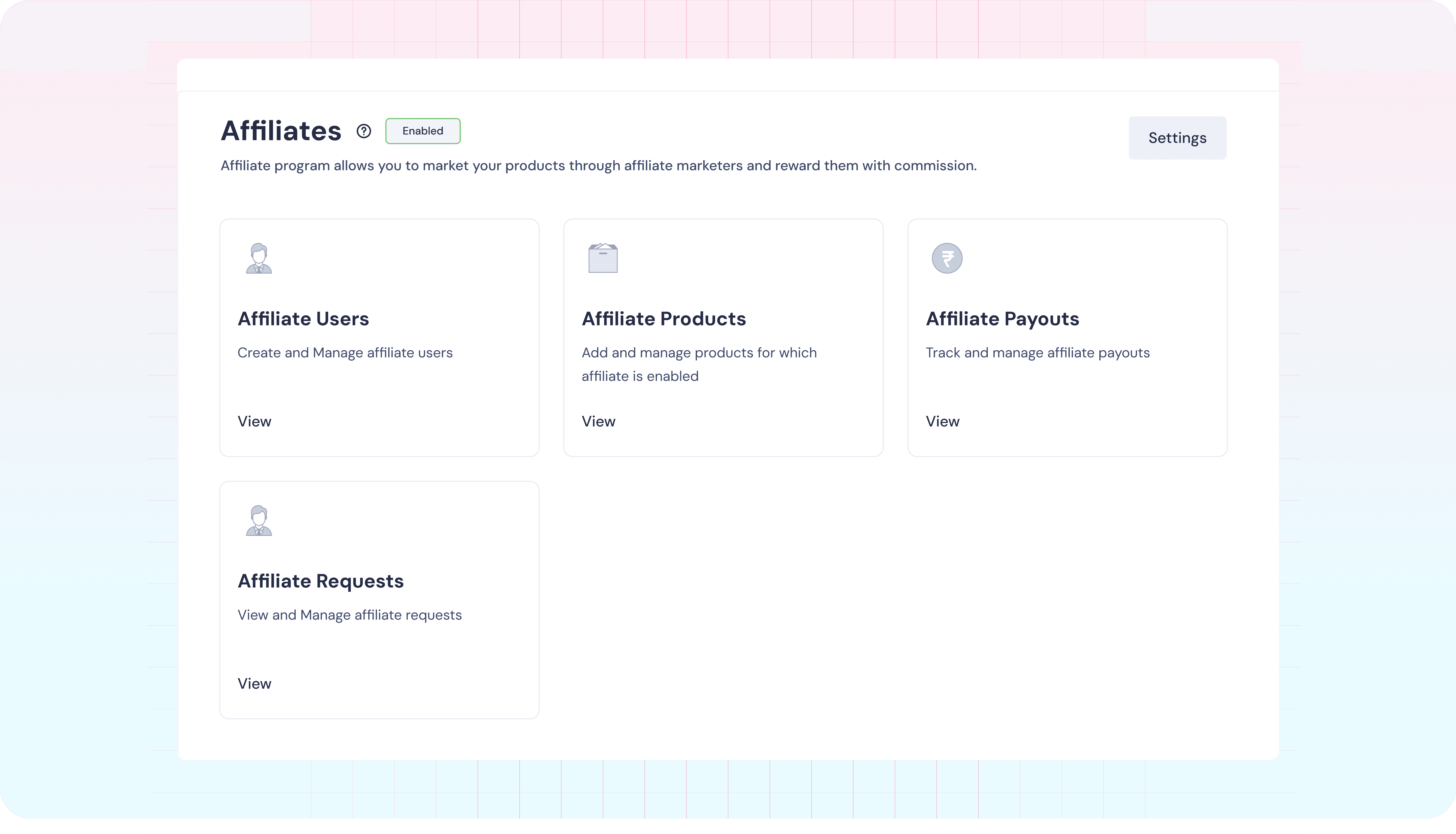
Task: Click the Enabled status badge
Action: click(x=422, y=131)
